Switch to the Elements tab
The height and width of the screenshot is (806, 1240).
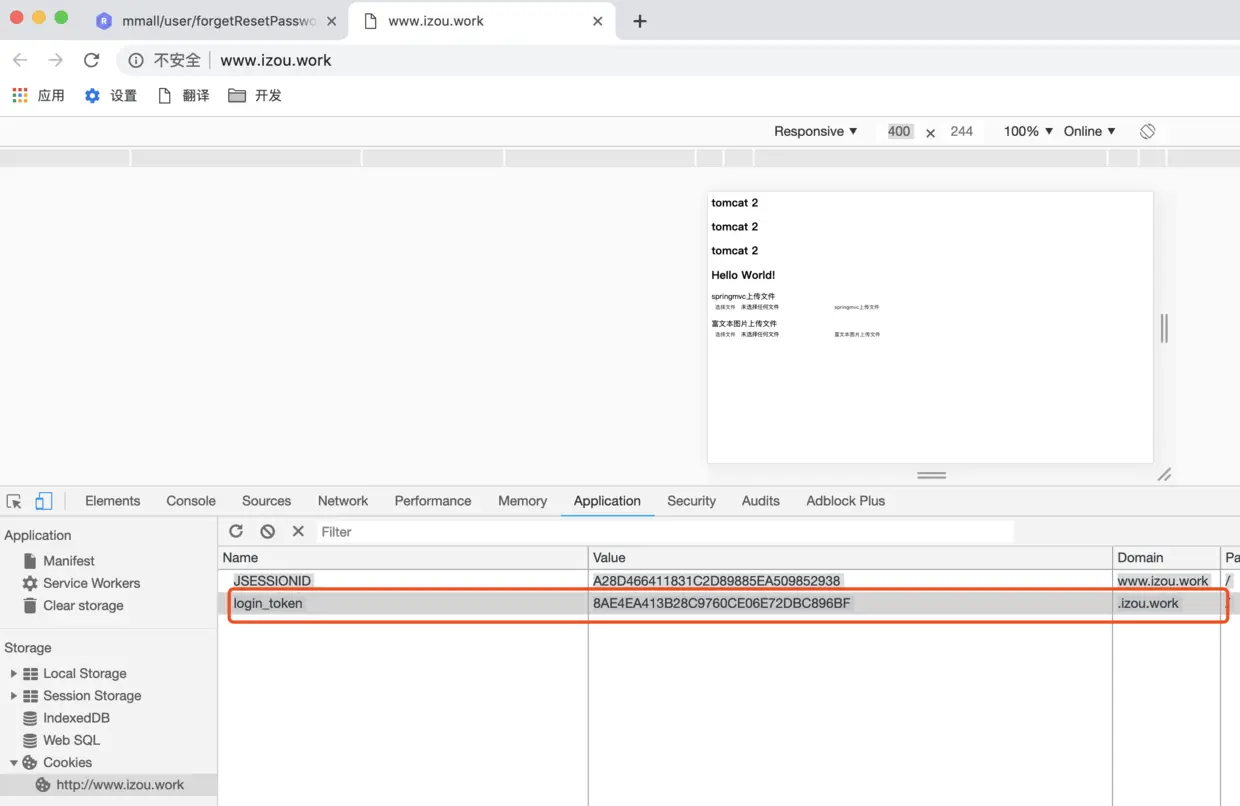pos(112,501)
